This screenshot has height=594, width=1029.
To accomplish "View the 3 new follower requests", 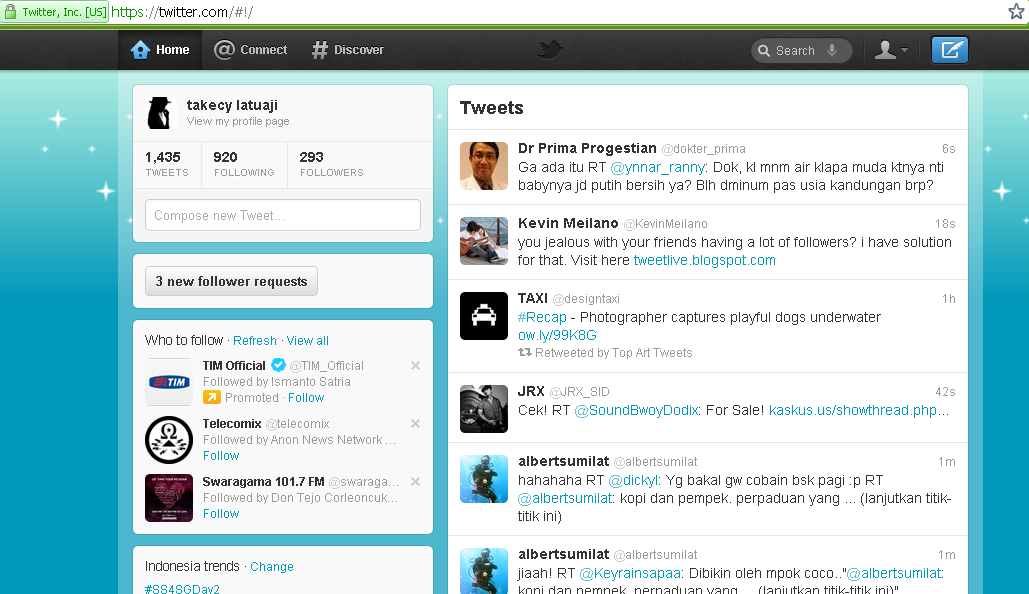I will coord(231,281).
